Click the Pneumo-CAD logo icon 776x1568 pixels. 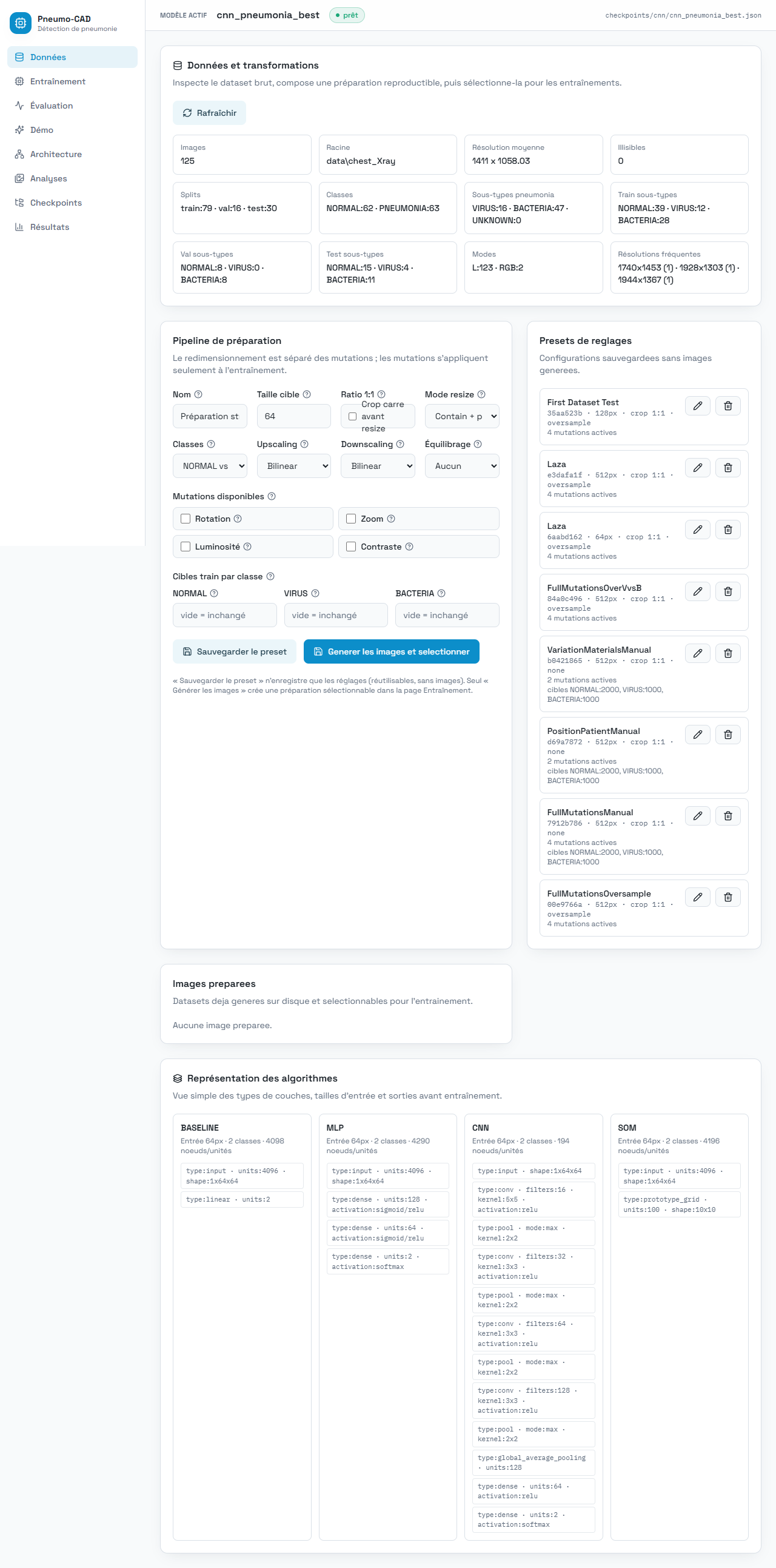click(20, 23)
